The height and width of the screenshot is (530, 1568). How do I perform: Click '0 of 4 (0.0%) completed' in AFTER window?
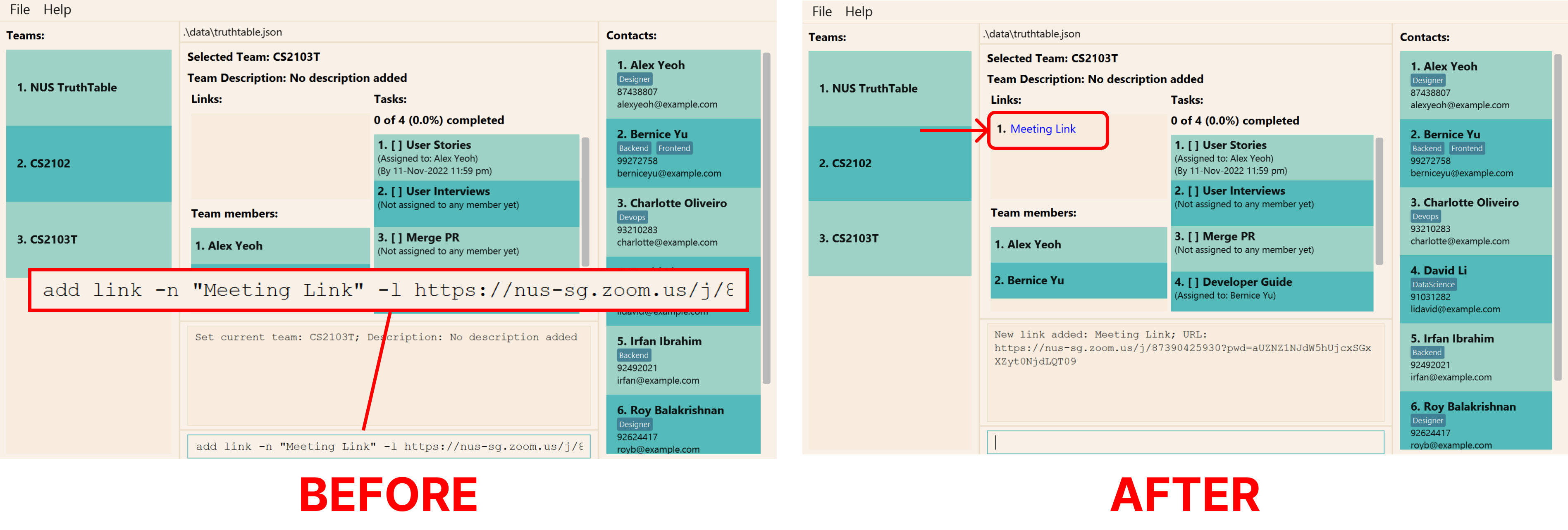tap(1234, 121)
